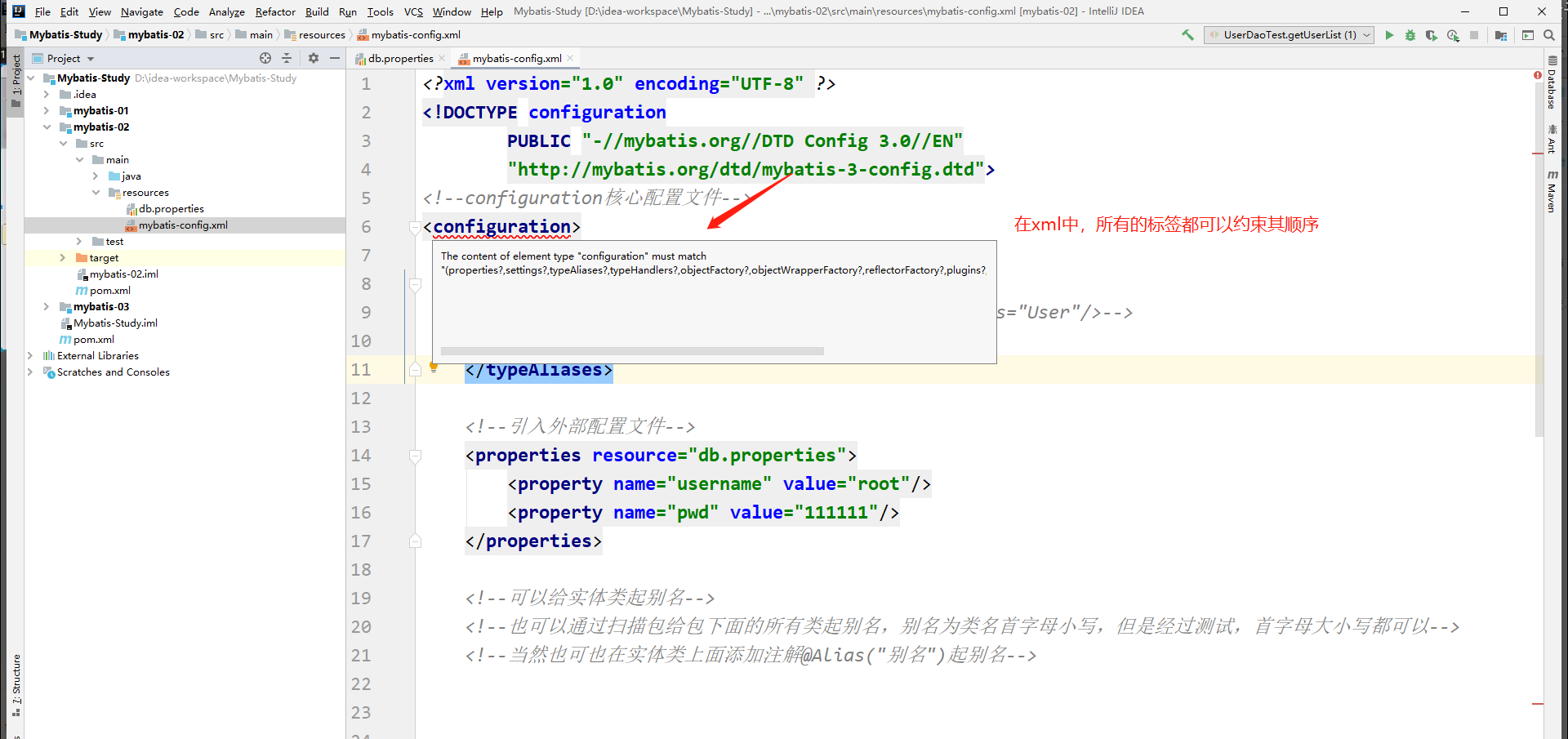Image resolution: width=1568 pixels, height=739 pixels.
Task: Click intention lightbulb on line 11
Action: pos(434,368)
